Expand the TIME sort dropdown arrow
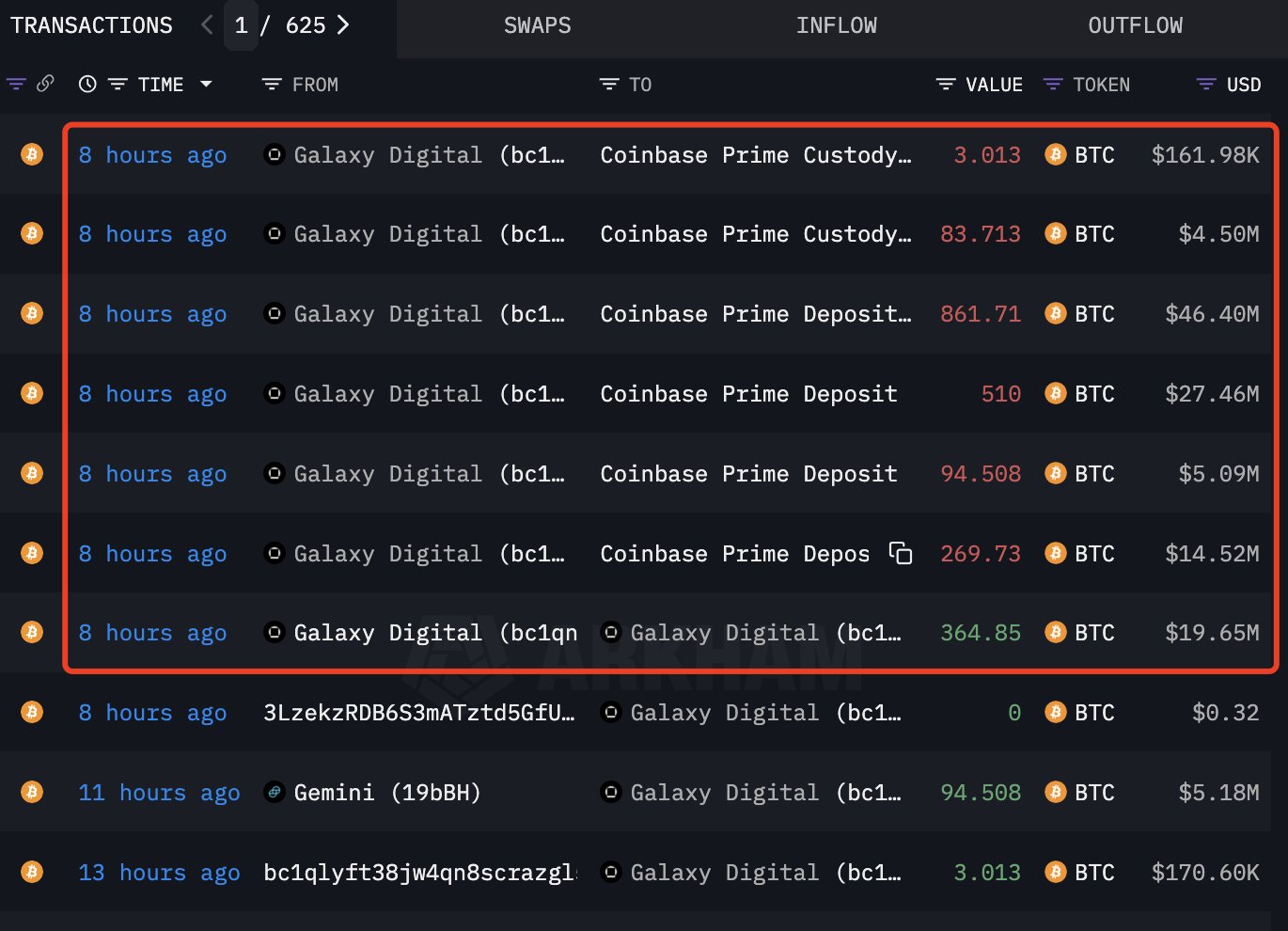This screenshot has width=1288, height=931. (206, 84)
